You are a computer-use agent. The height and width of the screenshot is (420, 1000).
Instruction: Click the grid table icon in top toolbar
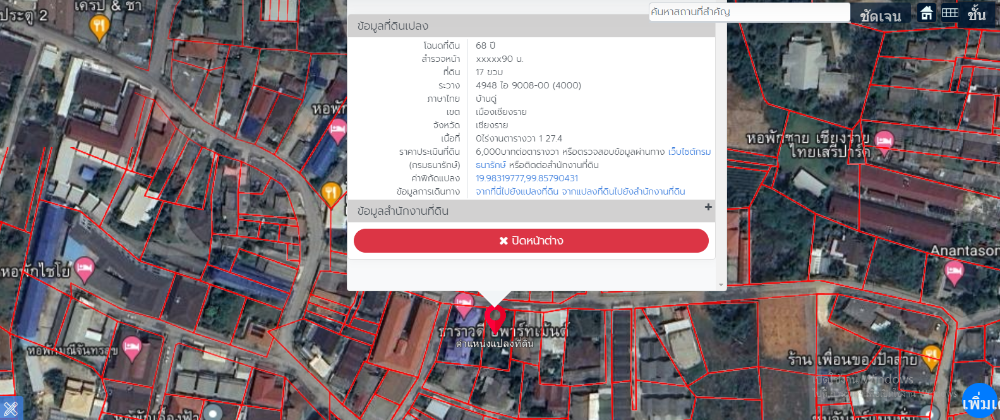(950, 14)
